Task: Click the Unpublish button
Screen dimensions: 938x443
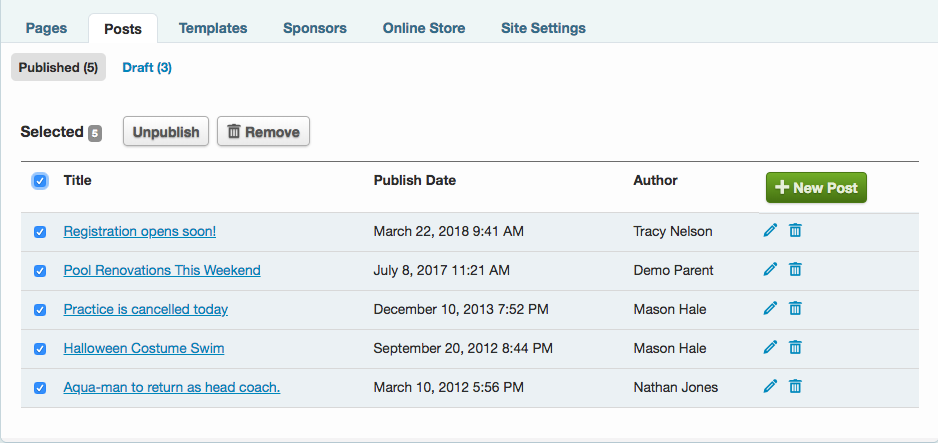Action: (x=166, y=132)
